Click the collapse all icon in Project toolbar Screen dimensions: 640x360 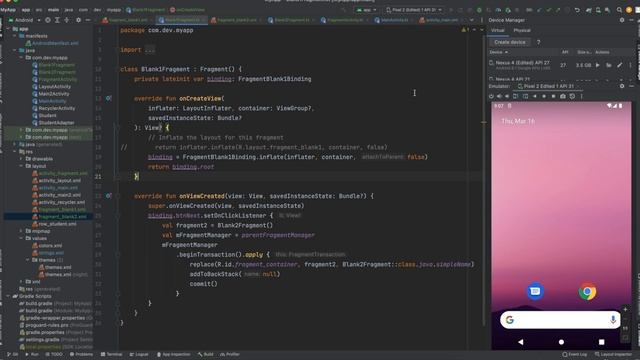(67, 20)
